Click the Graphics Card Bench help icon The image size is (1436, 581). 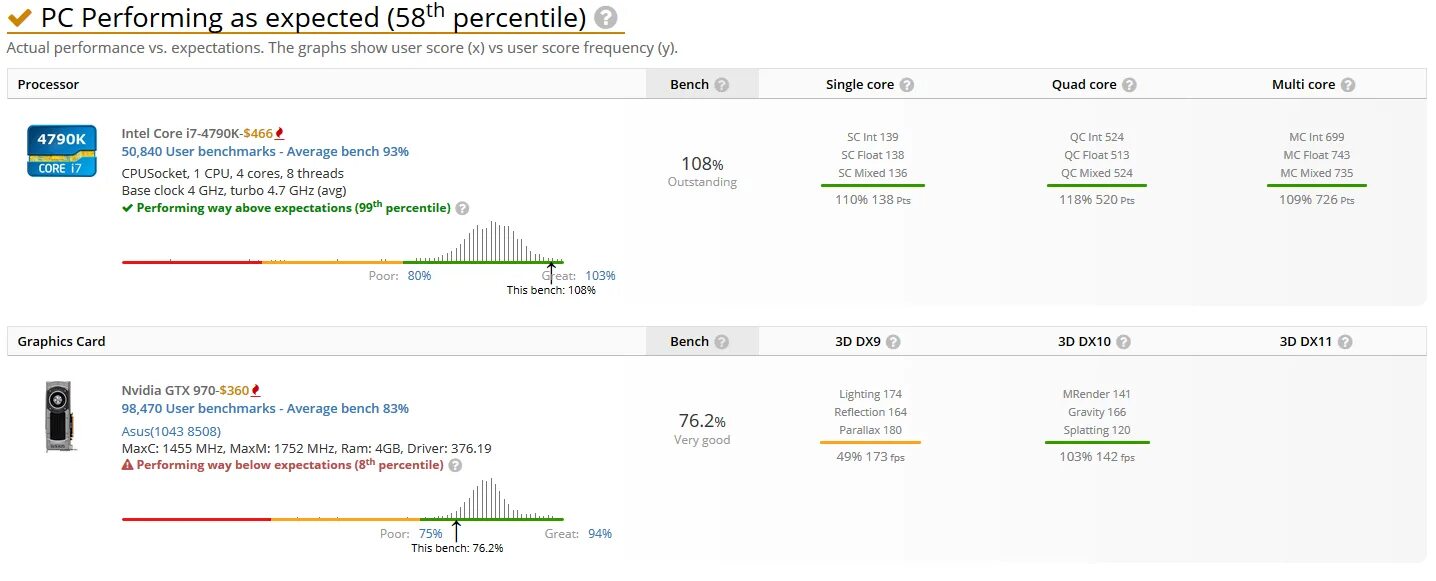[x=721, y=342]
